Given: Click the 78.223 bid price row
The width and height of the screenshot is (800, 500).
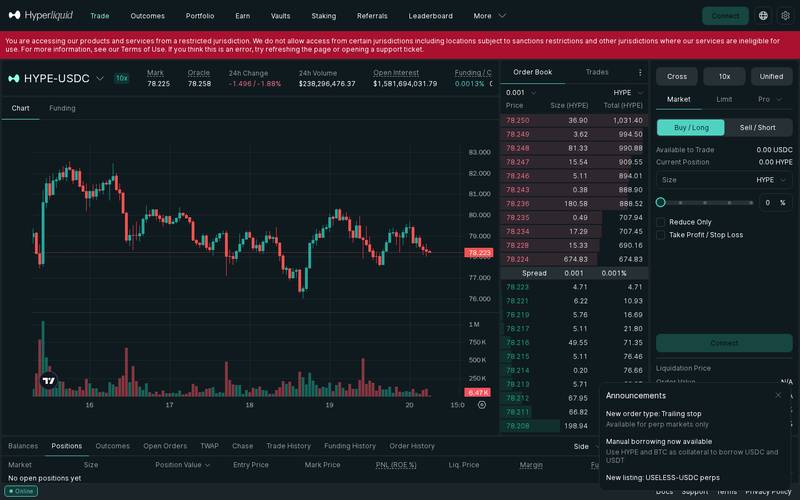Looking at the screenshot, I should click(574, 287).
